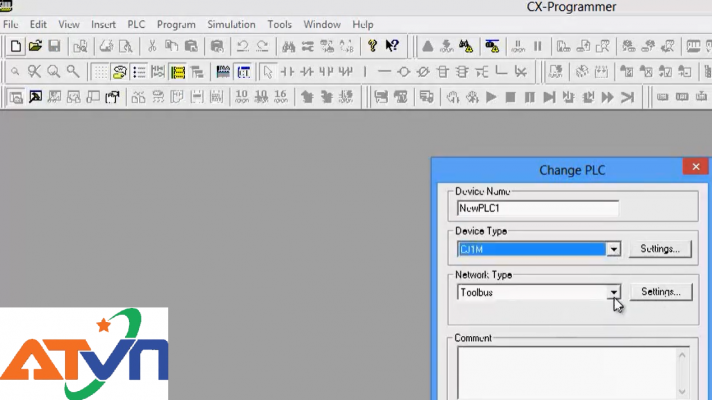Select the CJ1M Device Type combo box
Viewport: 712px width, 400px height.
[x=539, y=249]
